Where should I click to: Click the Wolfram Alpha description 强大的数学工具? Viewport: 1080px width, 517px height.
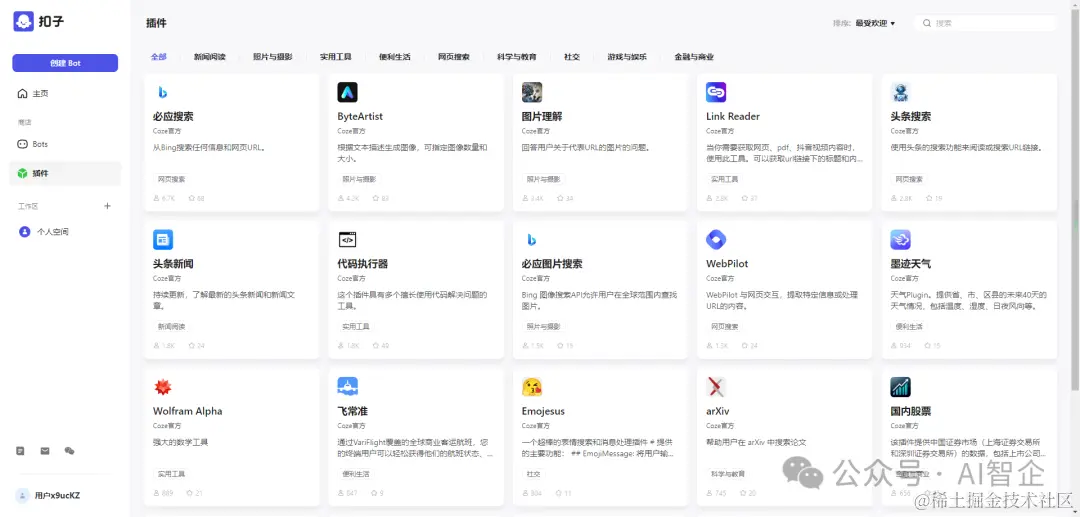tap(180, 442)
